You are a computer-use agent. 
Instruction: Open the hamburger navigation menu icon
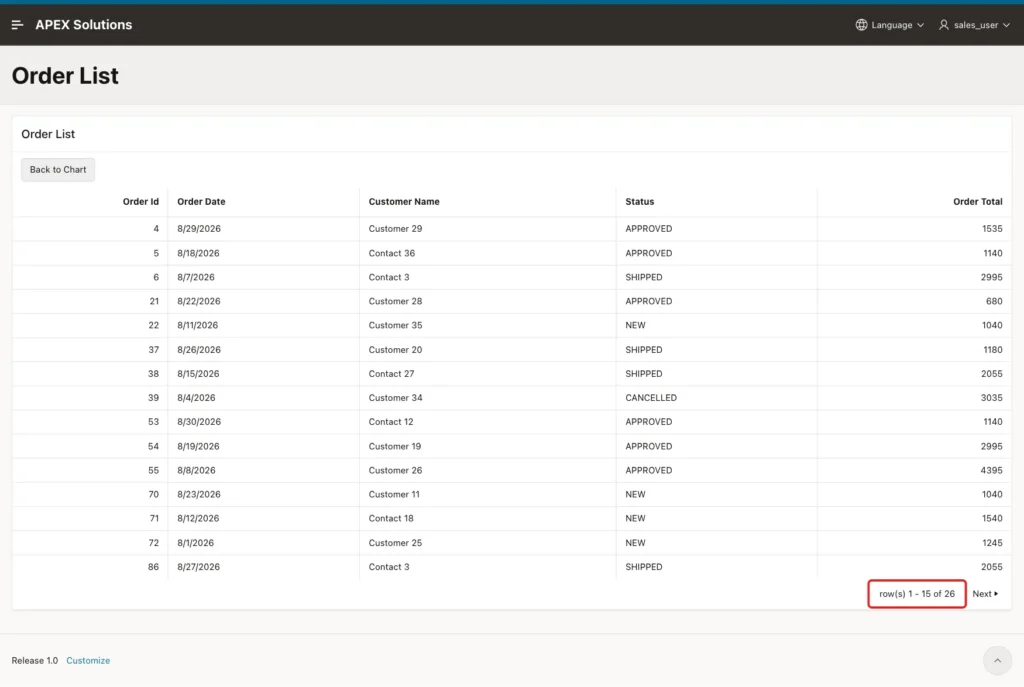pos(18,25)
